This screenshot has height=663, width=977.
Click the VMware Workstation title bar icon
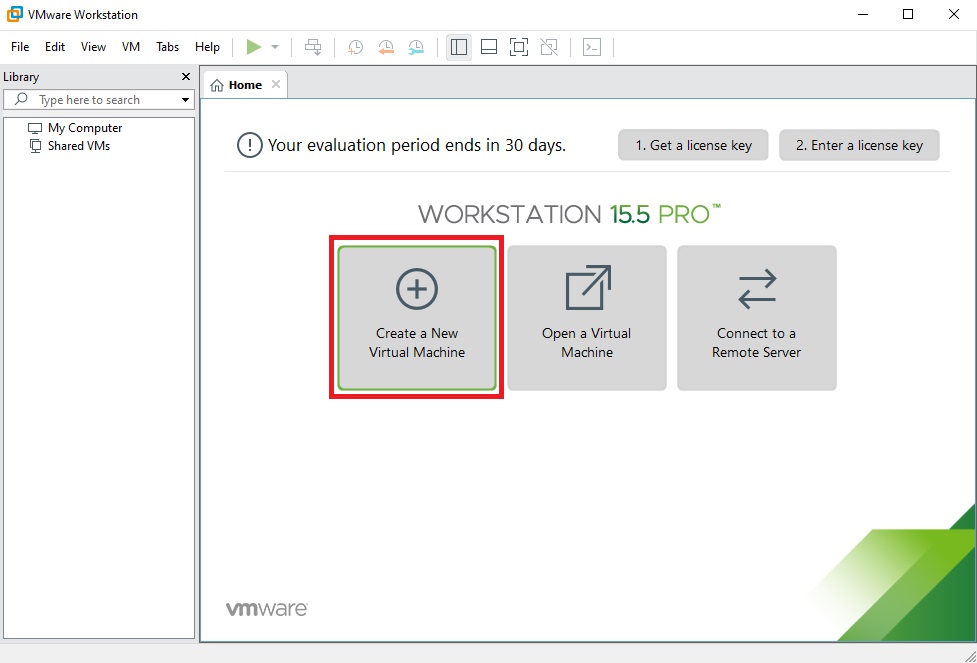tap(14, 14)
